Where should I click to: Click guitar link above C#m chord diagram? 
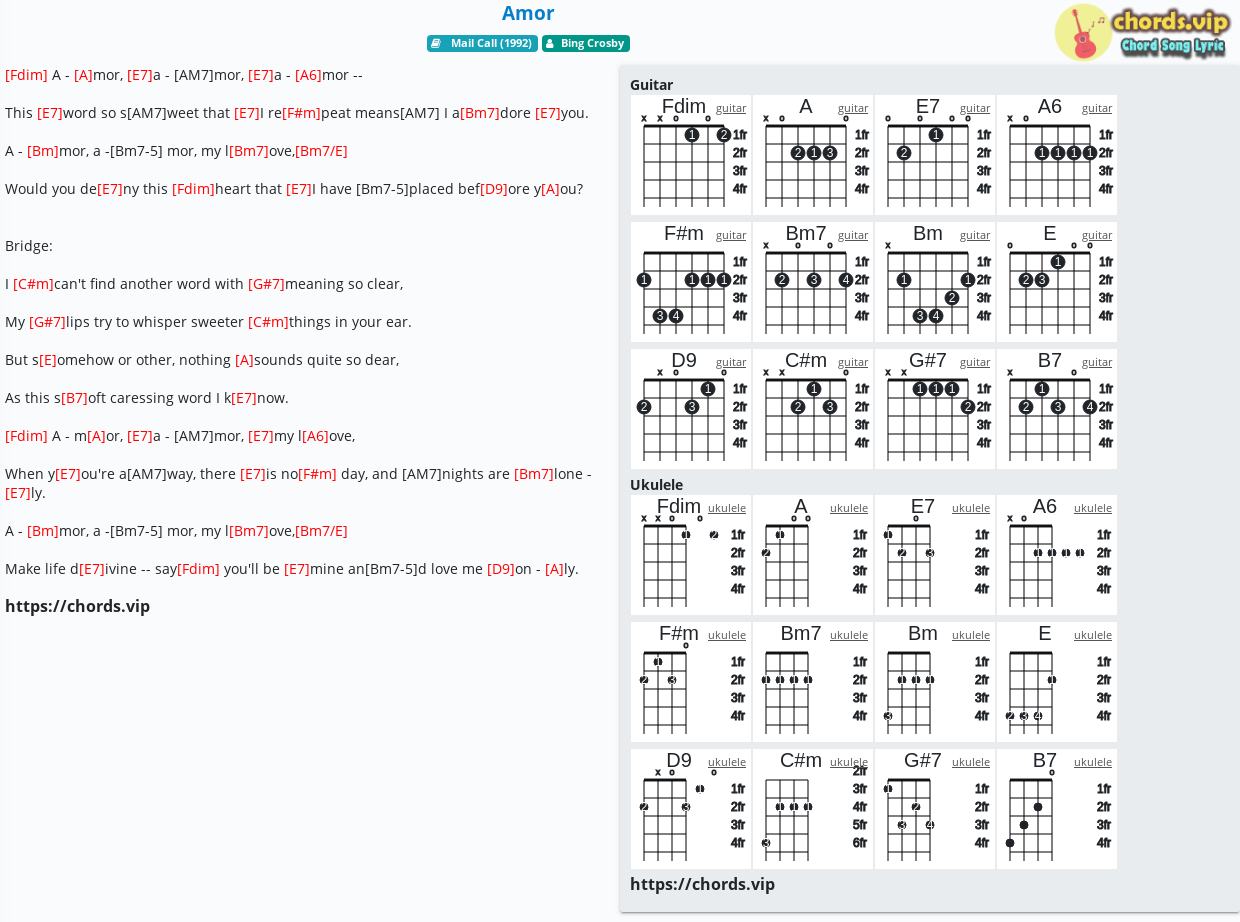[x=853, y=362]
